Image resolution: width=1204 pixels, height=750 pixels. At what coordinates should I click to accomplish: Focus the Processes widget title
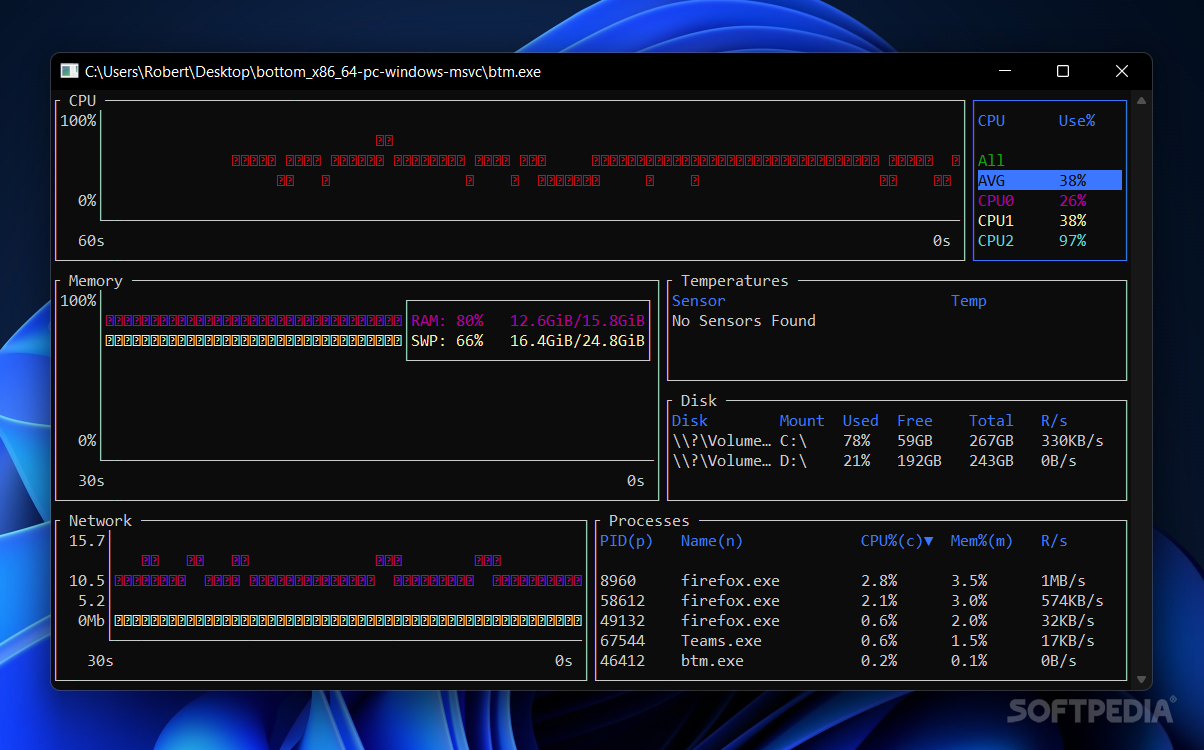(x=649, y=521)
